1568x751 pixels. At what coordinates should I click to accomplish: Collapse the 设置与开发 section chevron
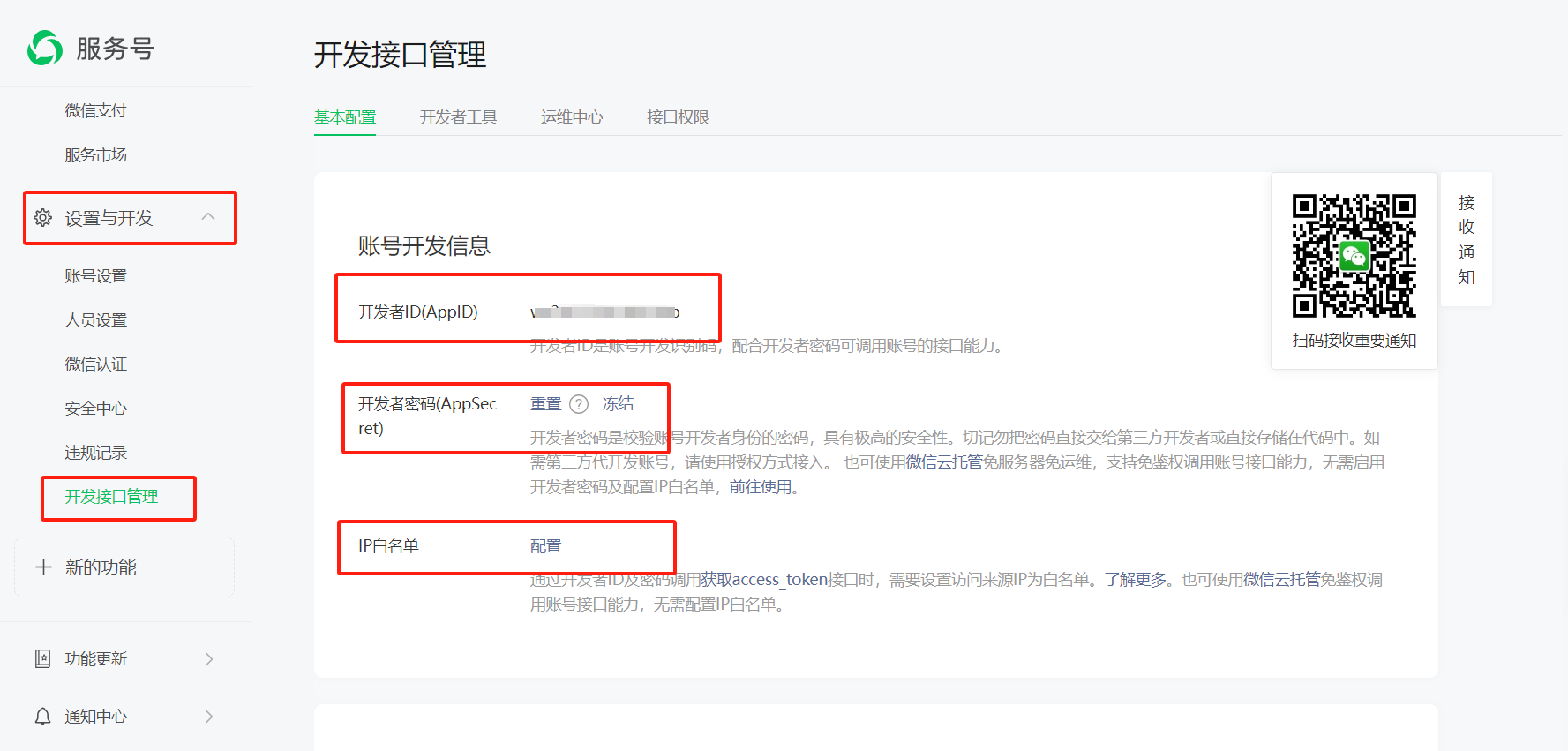coord(208,217)
